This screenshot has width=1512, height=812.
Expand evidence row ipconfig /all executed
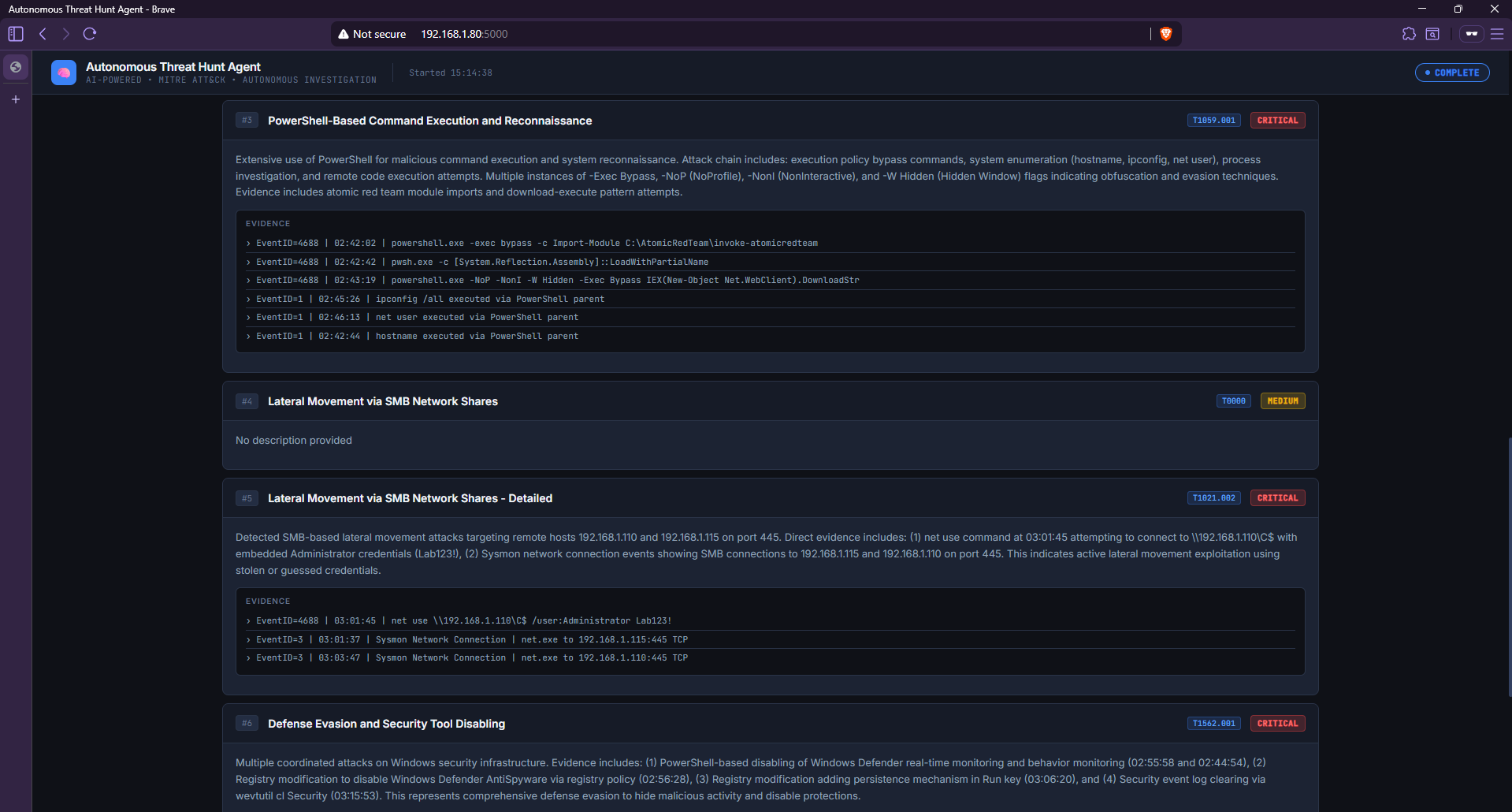pyautogui.click(x=770, y=299)
